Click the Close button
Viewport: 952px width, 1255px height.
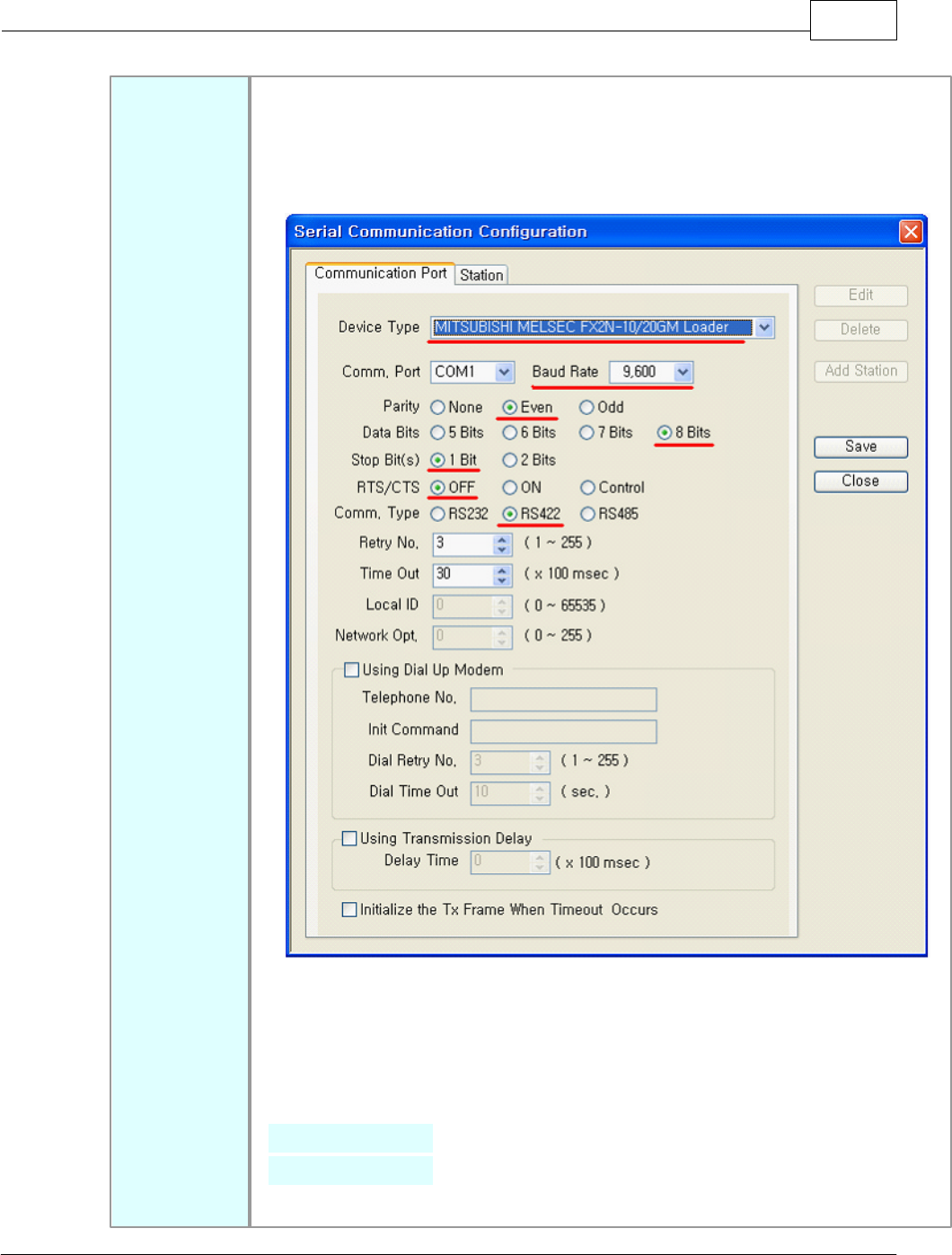pos(860,482)
